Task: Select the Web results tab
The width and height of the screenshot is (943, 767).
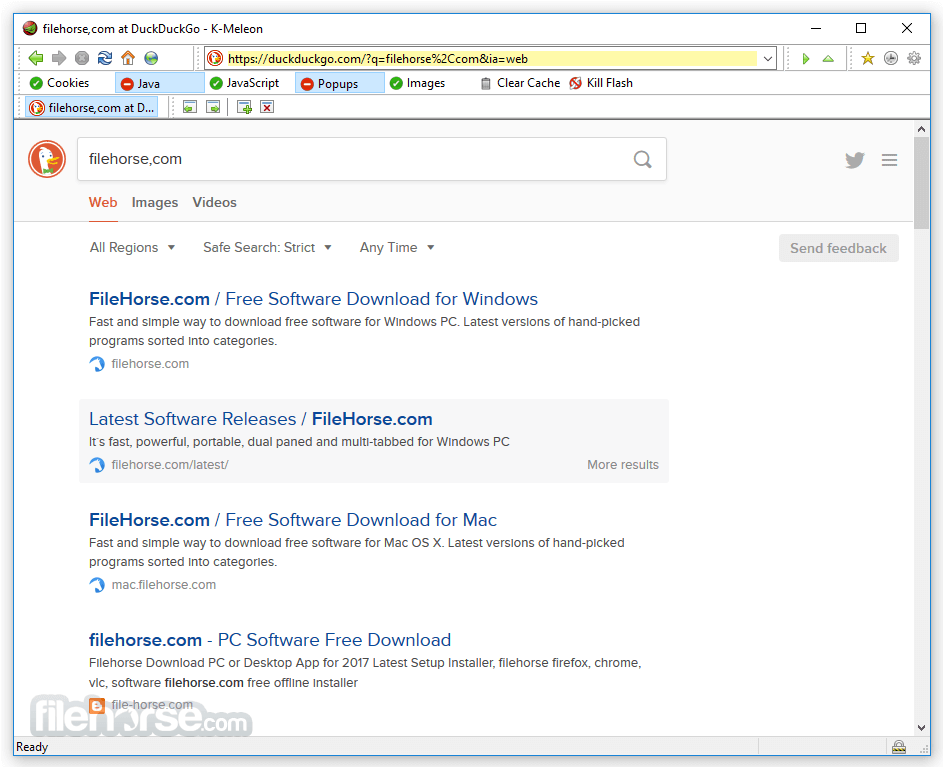Action: click(103, 202)
